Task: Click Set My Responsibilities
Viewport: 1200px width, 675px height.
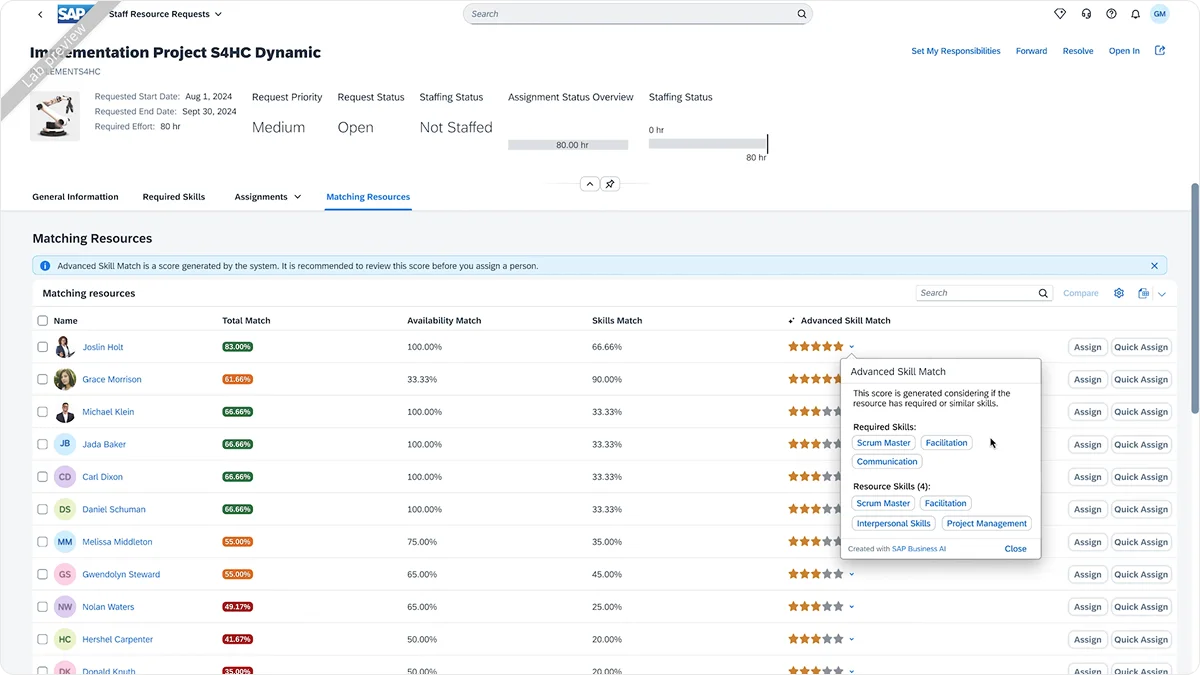Action: point(956,51)
